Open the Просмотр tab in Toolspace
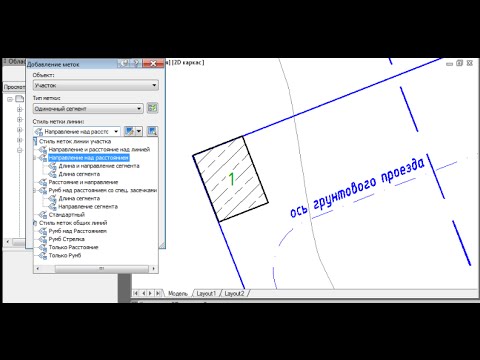Viewport: 480px width, 360px height. point(14,87)
